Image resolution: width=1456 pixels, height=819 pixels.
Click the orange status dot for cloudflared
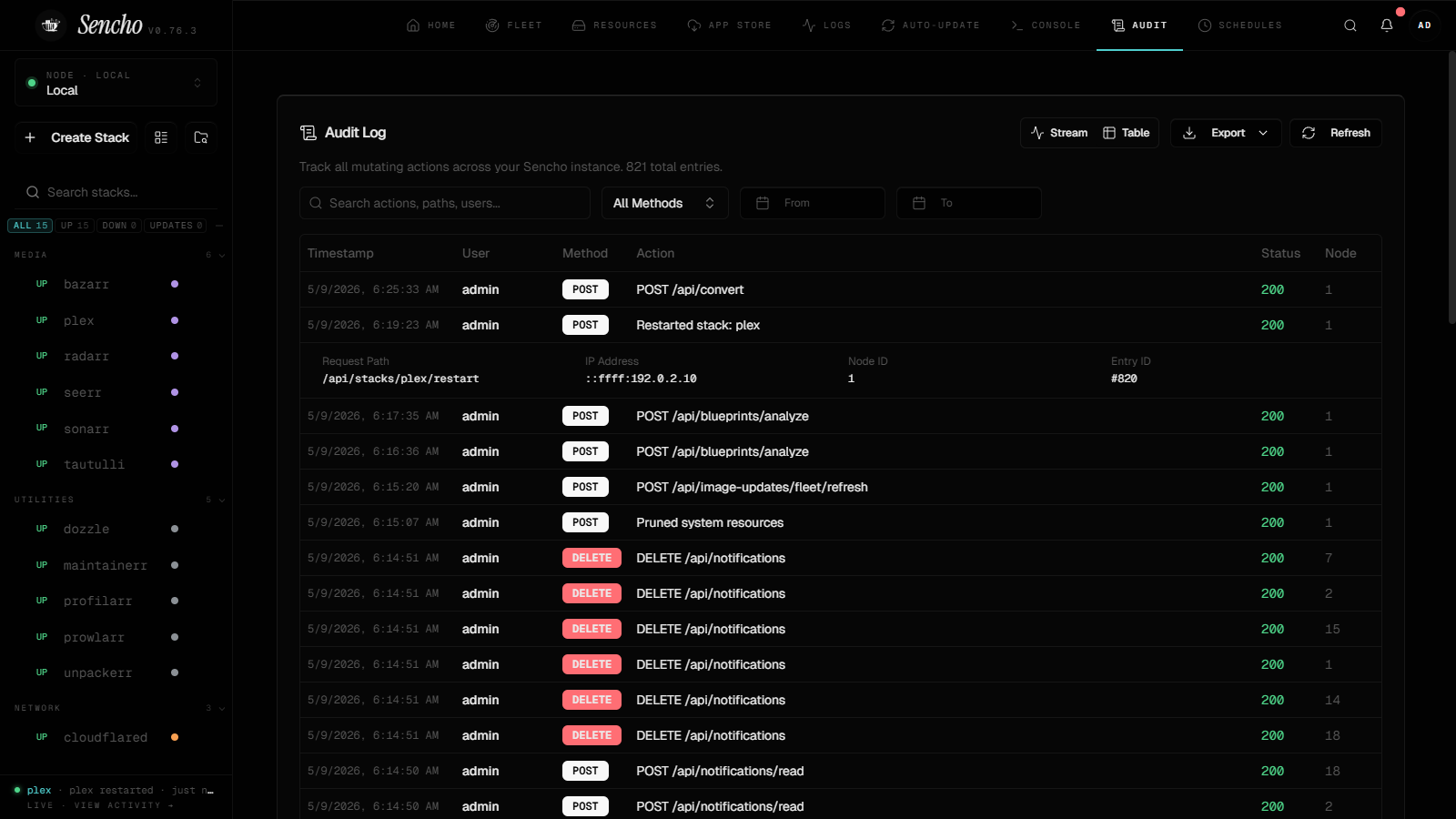pos(175,737)
